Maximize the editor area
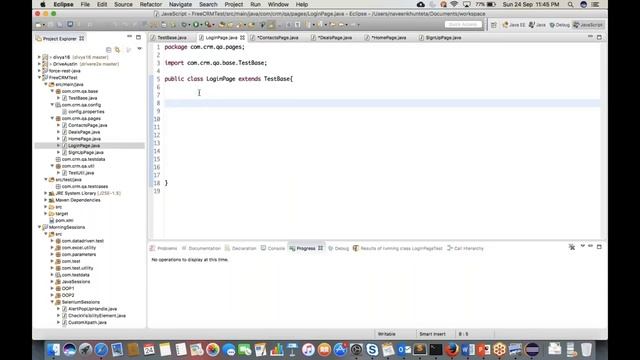 coord(599,37)
